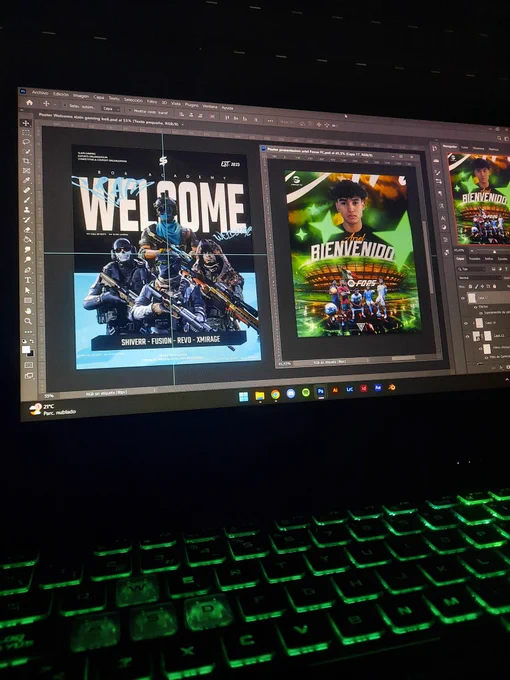The width and height of the screenshot is (510, 680).
Task: Select the Healing Brush tool
Action: (x=27, y=190)
